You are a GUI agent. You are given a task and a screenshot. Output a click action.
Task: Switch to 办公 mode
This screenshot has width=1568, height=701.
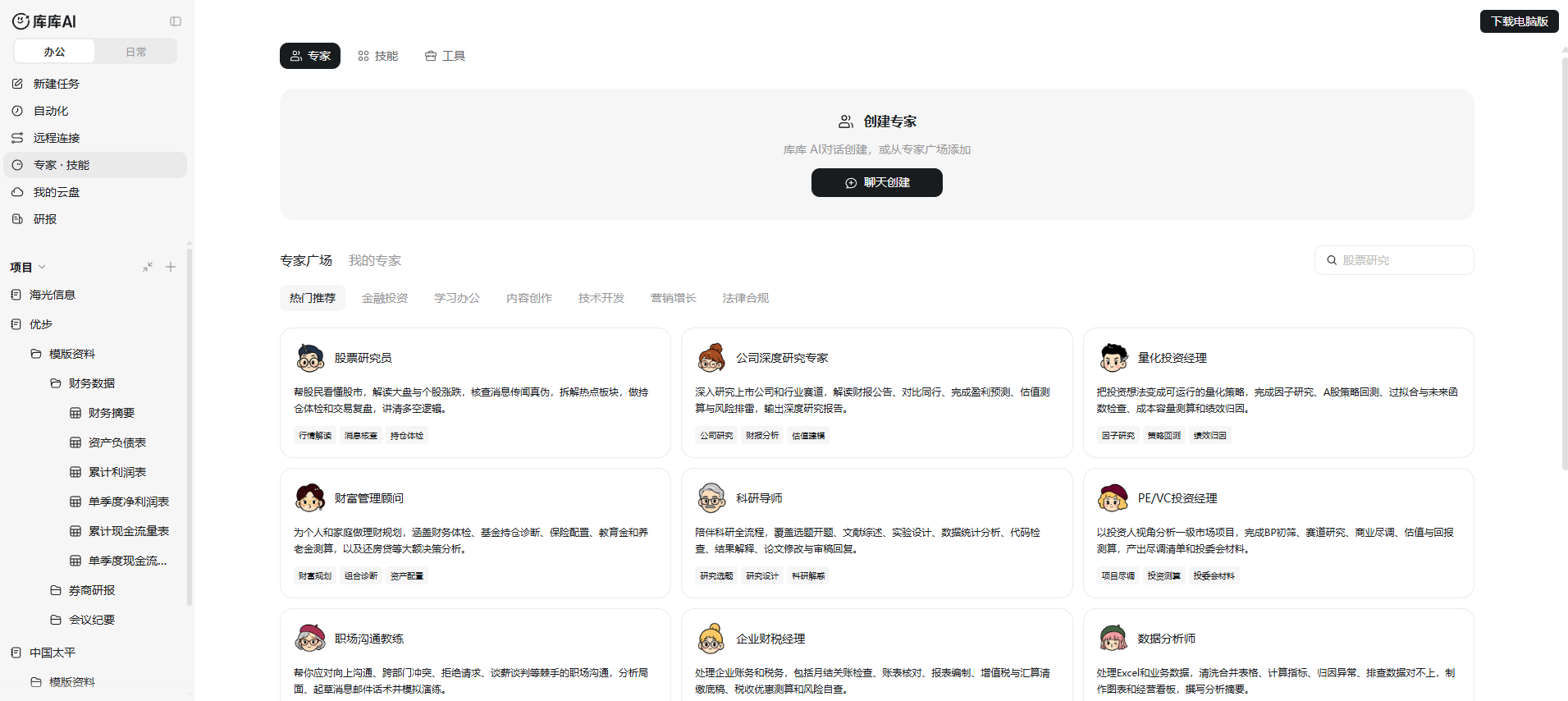(54, 51)
